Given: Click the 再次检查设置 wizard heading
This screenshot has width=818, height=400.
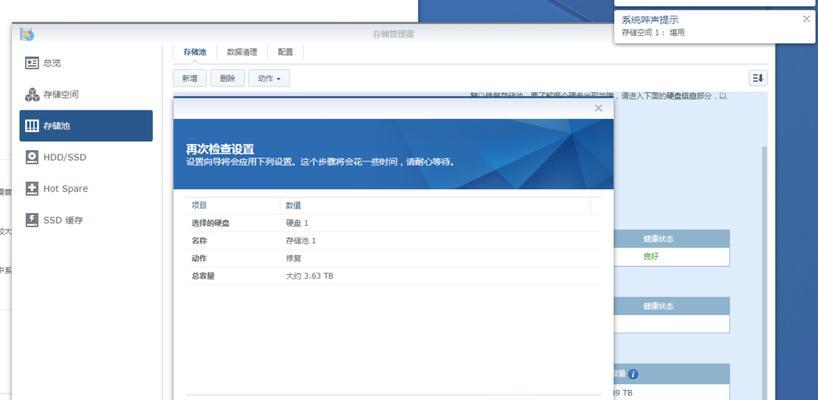Looking at the screenshot, I should 220,149.
